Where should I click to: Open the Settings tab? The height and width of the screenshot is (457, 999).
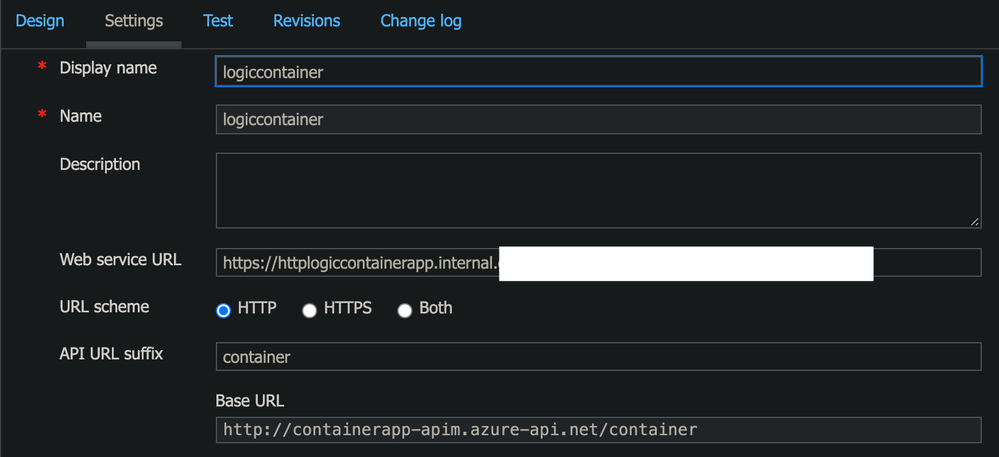pos(134,20)
